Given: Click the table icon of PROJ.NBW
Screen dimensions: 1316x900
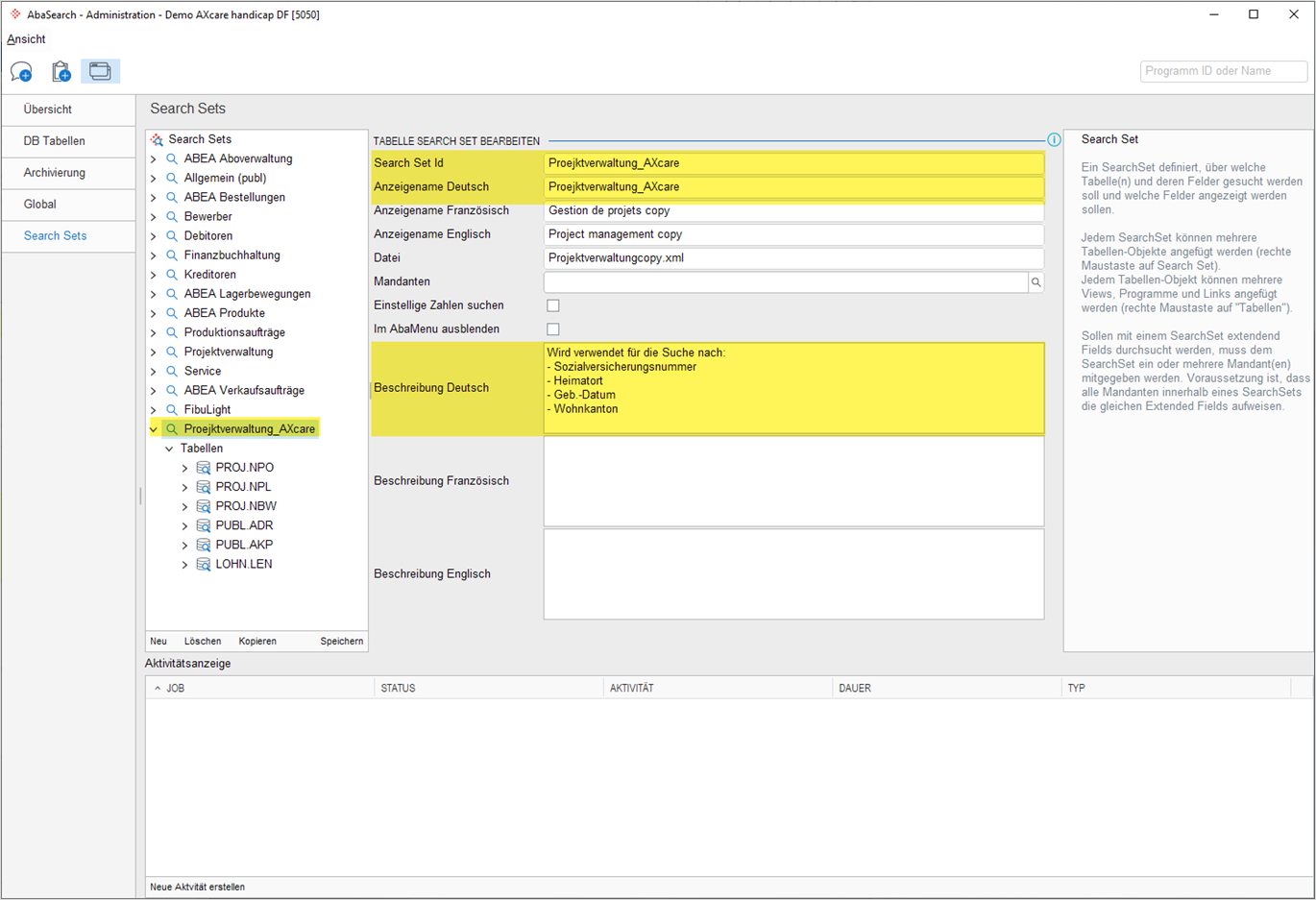Looking at the screenshot, I should [x=204, y=506].
